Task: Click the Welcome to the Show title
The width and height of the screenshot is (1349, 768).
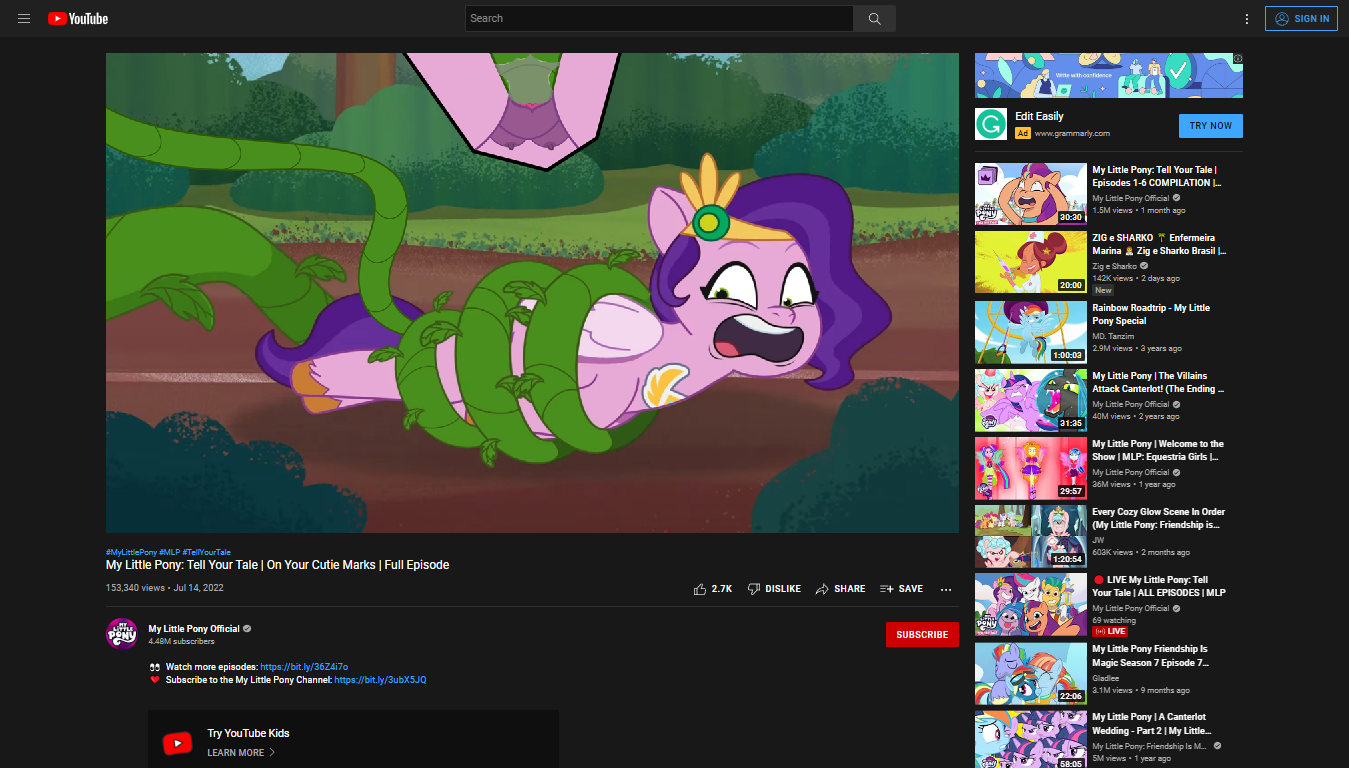Action: point(1158,450)
